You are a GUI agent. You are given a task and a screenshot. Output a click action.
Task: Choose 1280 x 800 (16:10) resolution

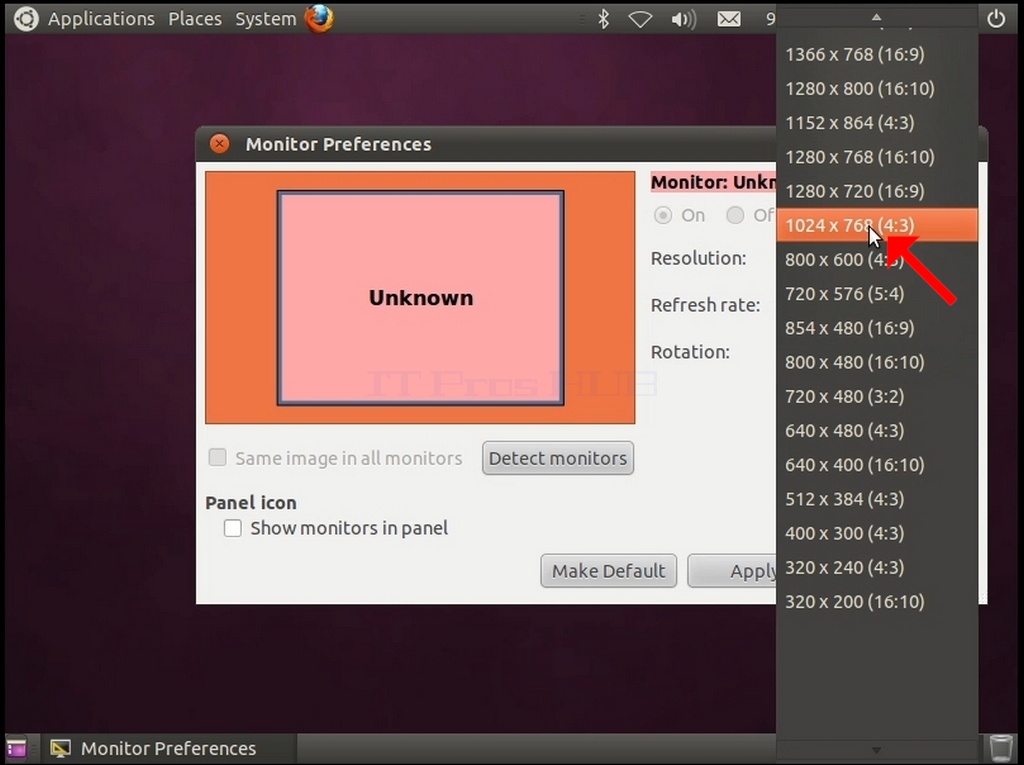(x=877, y=88)
